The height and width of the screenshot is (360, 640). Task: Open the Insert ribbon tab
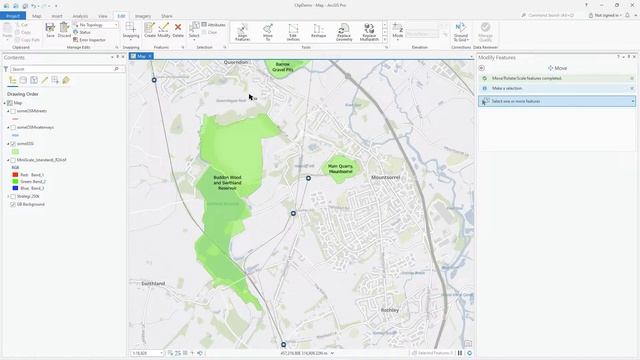(x=57, y=16)
